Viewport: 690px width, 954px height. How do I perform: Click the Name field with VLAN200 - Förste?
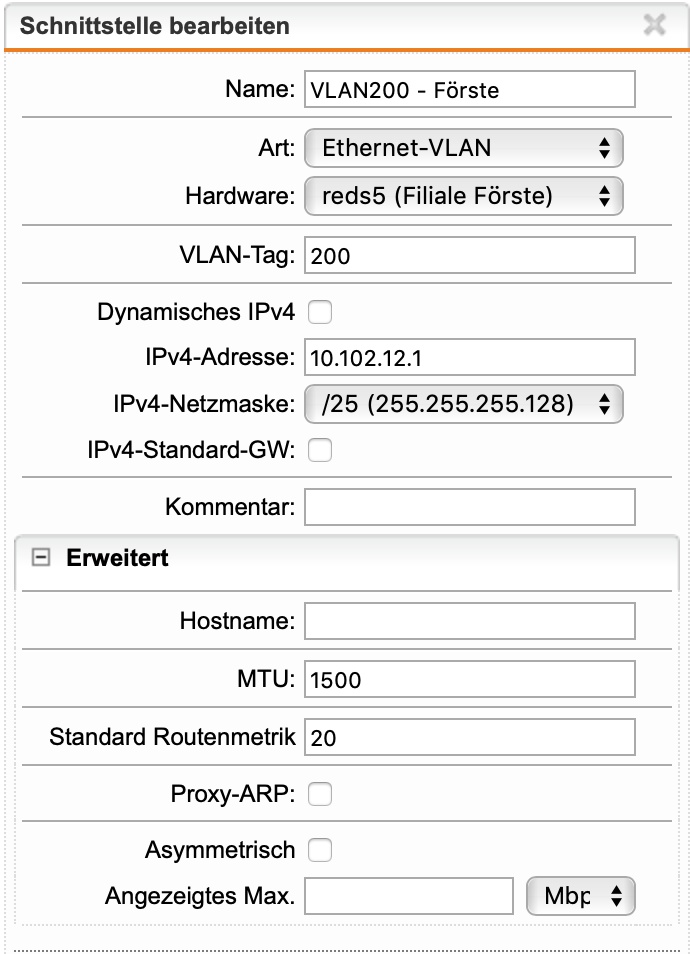(x=469, y=89)
